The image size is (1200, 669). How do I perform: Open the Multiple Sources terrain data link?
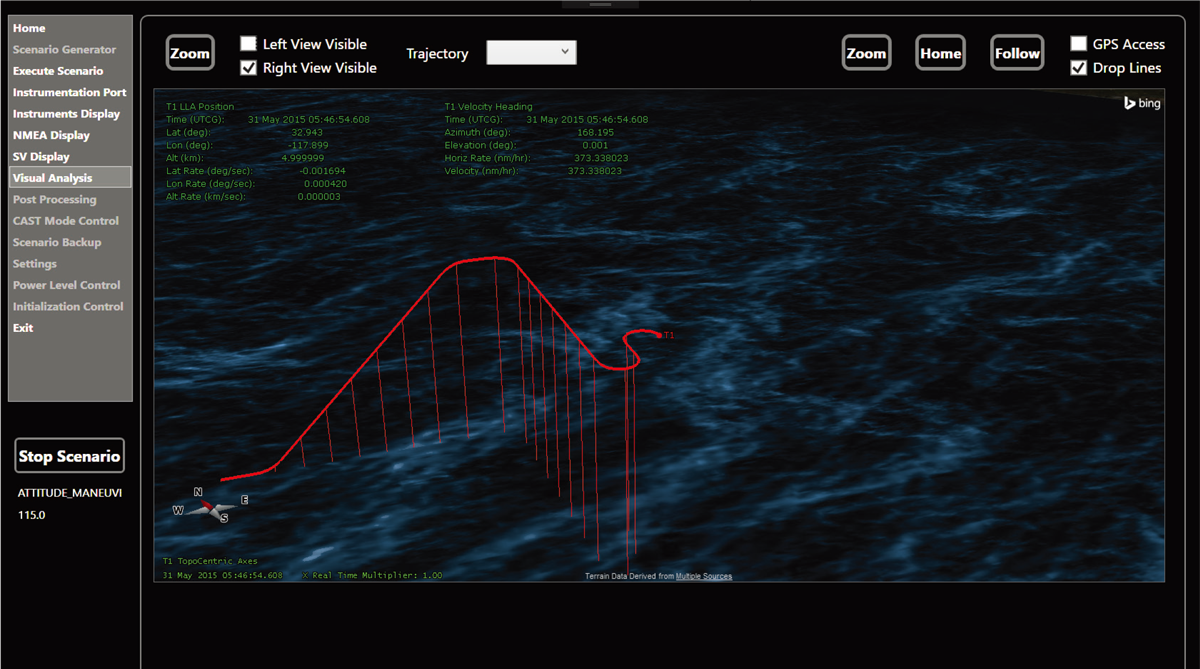[x=703, y=576]
